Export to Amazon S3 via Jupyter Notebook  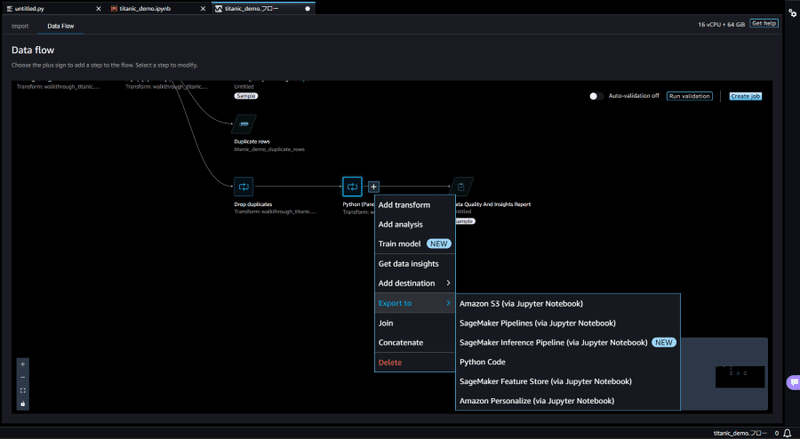(x=567, y=304)
